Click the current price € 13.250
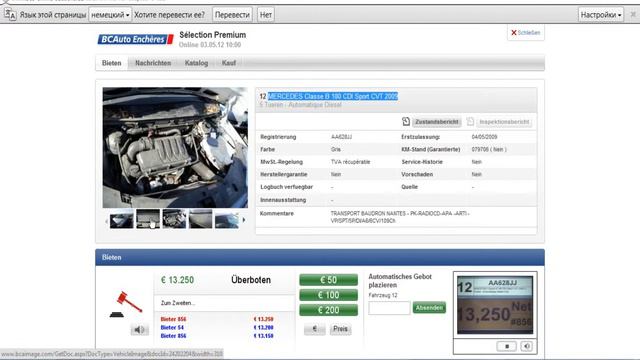640x360 pixels. click(x=178, y=280)
